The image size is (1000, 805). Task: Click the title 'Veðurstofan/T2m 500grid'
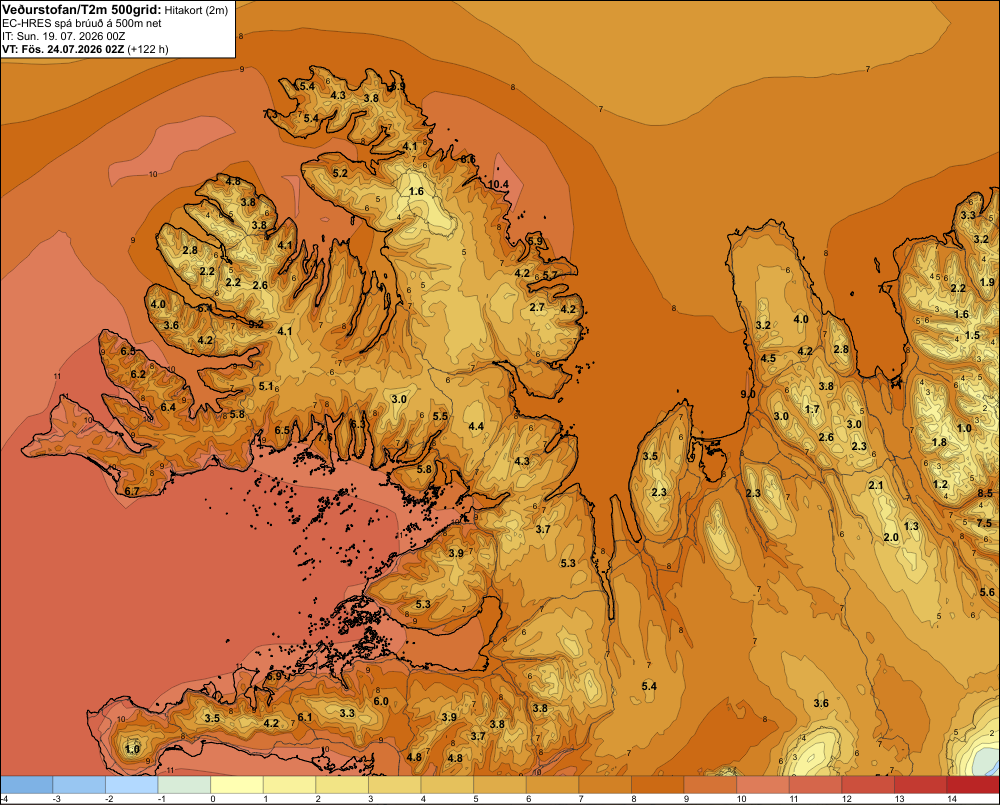[82, 9]
